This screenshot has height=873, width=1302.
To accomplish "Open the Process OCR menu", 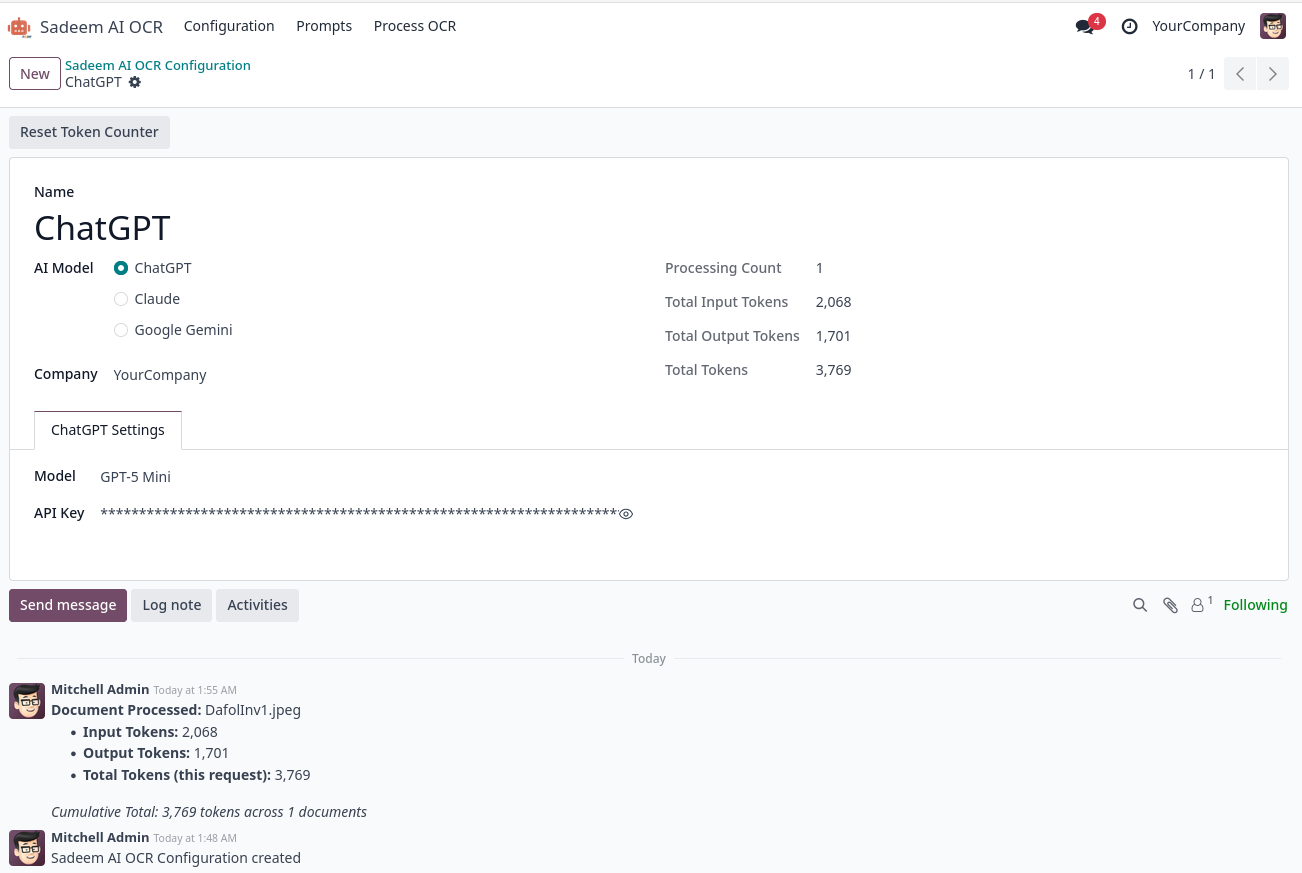I will coord(415,26).
